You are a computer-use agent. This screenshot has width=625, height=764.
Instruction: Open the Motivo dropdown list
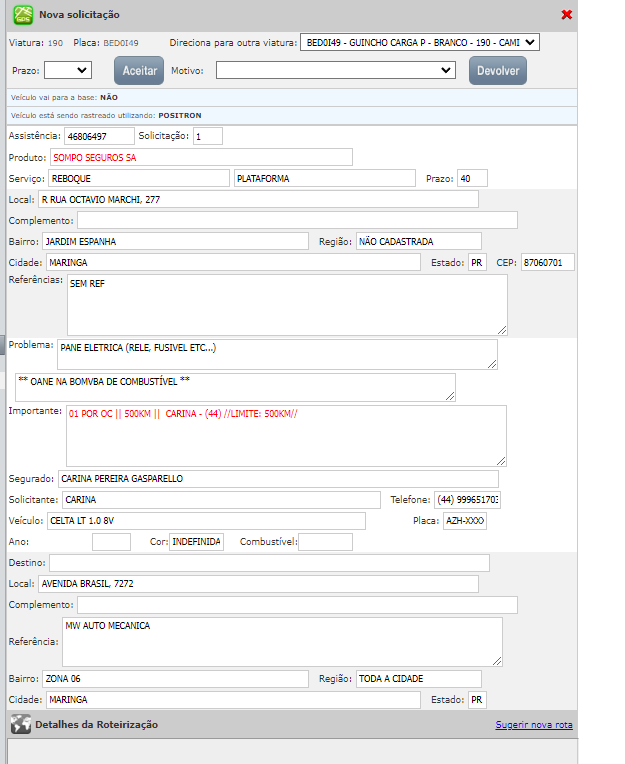[336, 70]
